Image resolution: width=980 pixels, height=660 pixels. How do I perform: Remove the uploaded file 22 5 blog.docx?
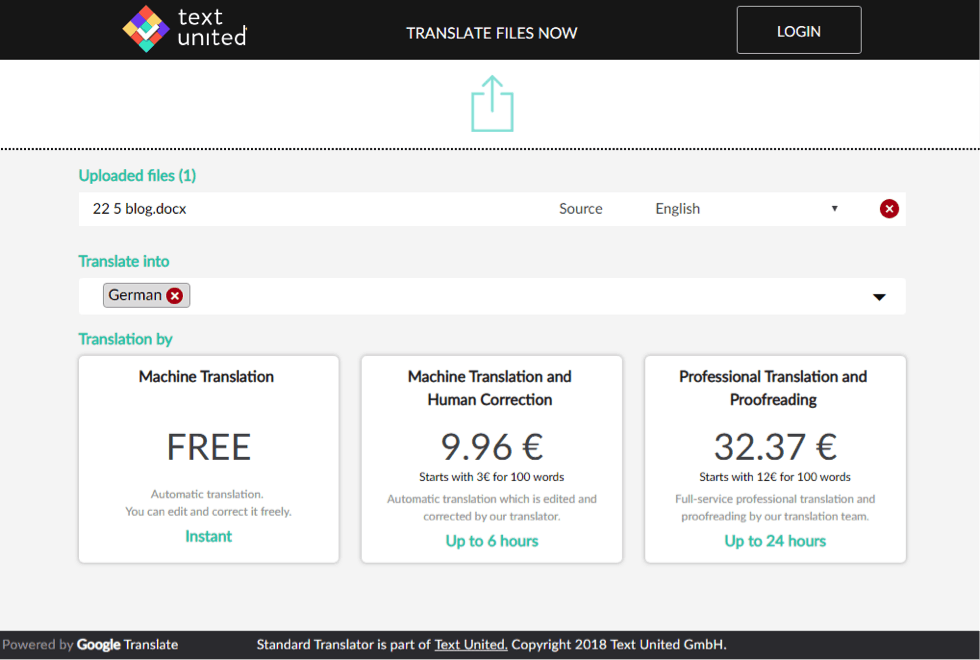889,209
